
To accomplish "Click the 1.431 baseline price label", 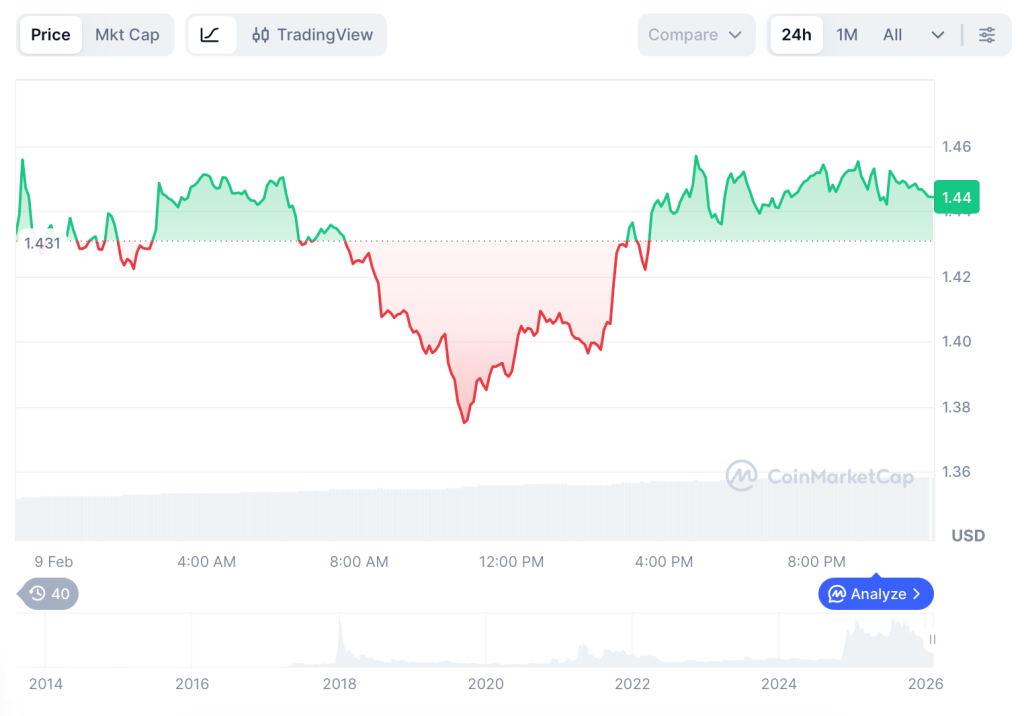I will [41, 243].
